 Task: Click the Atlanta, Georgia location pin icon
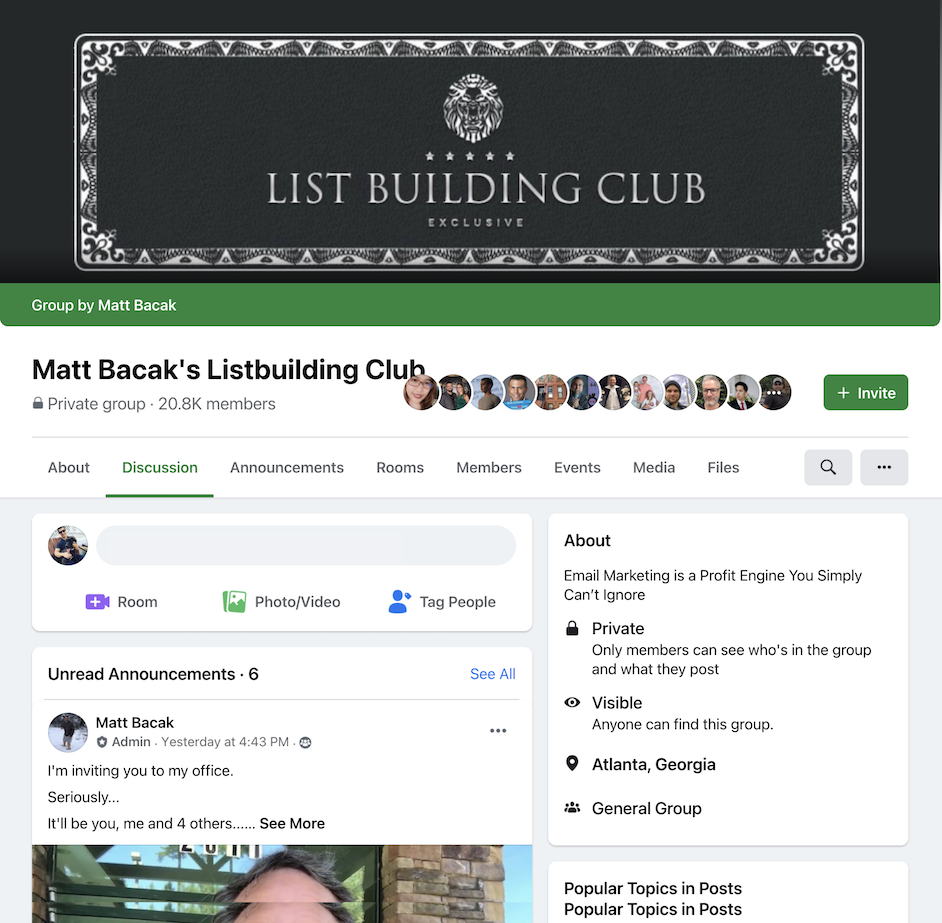[x=572, y=764]
